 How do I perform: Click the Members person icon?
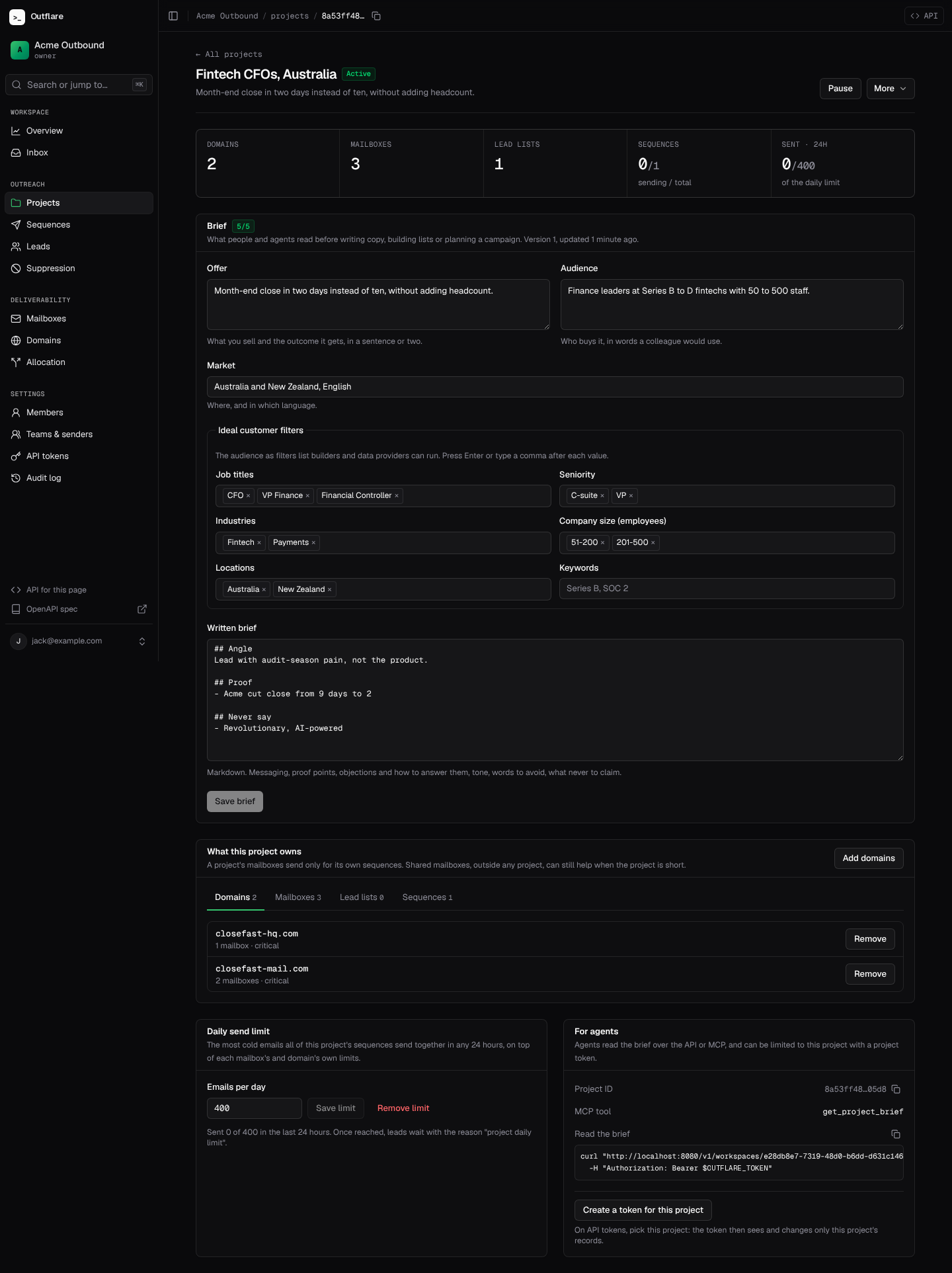tap(16, 413)
